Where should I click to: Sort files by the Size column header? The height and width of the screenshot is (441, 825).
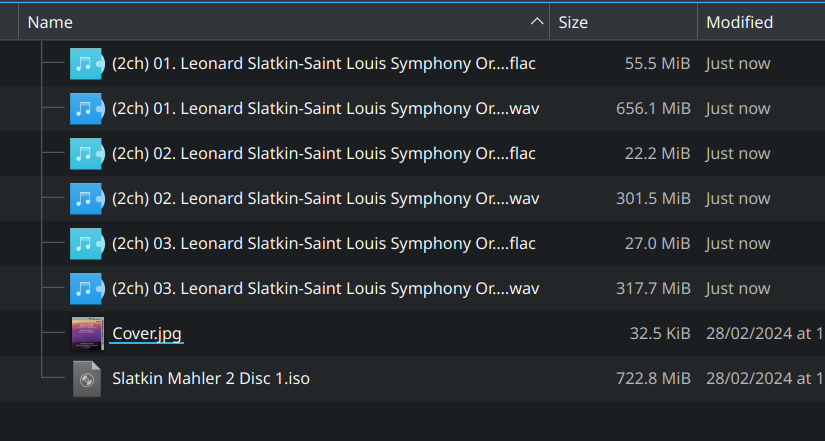(573, 22)
